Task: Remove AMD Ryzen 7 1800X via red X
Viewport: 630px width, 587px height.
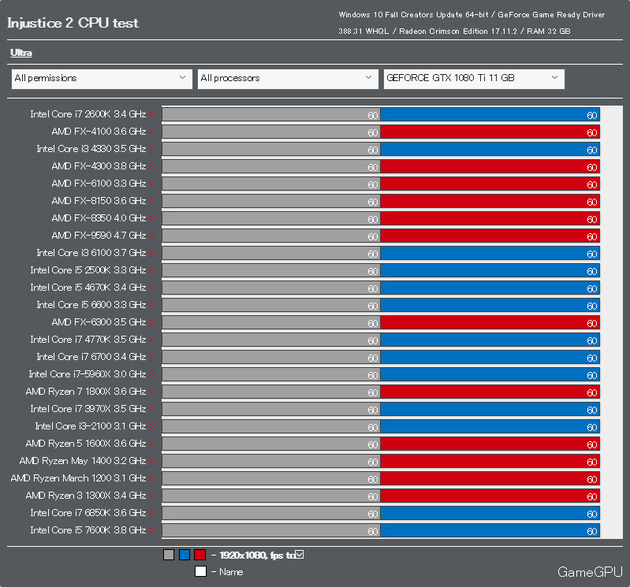Action: tap(152, 392)
